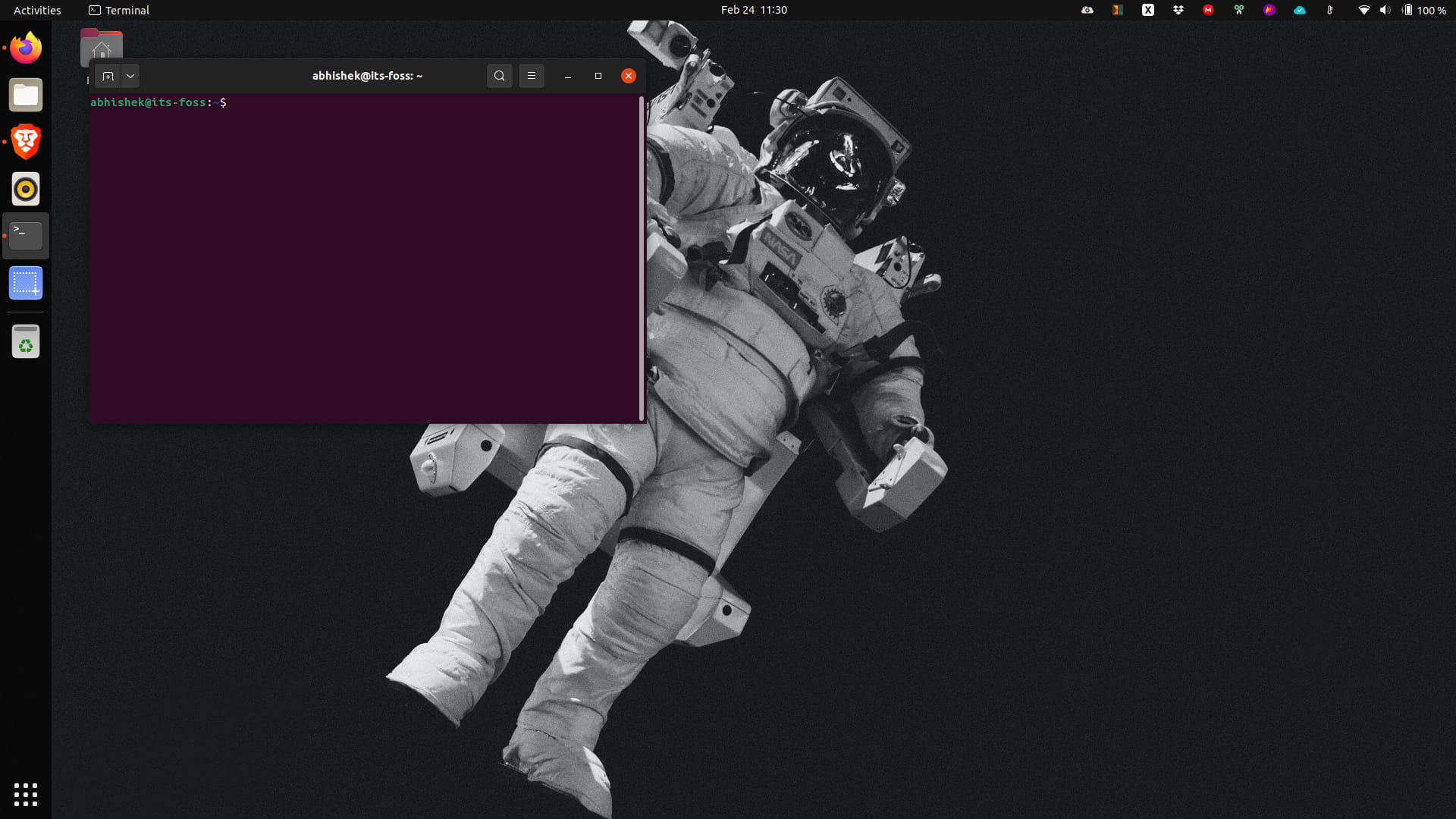Open Files manager from the dock
Viewport: 1456px width, 819px height.
click(26, 95)
